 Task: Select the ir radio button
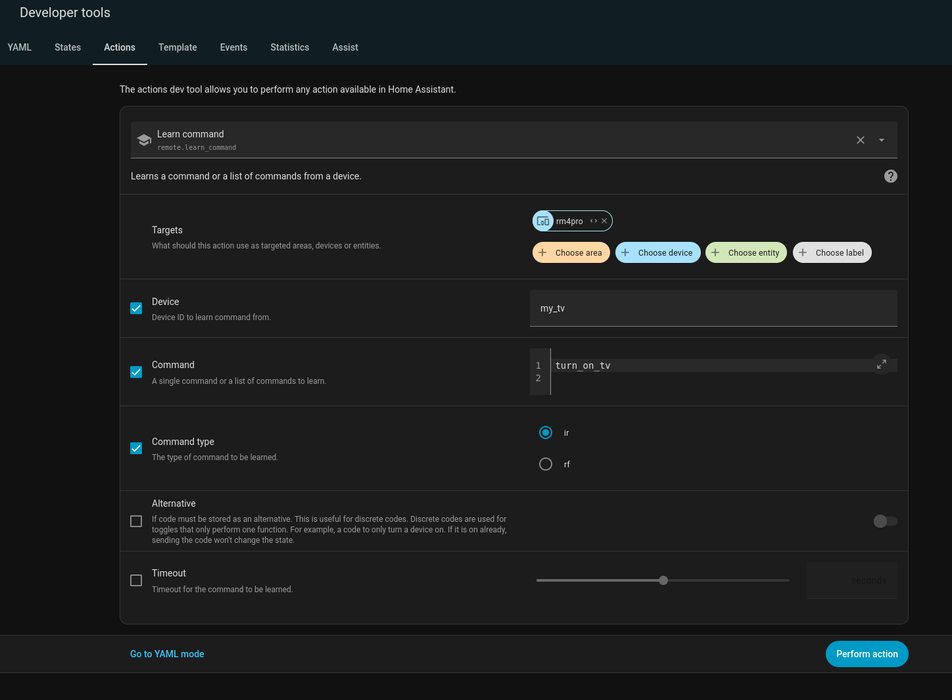tap(545, 432)
